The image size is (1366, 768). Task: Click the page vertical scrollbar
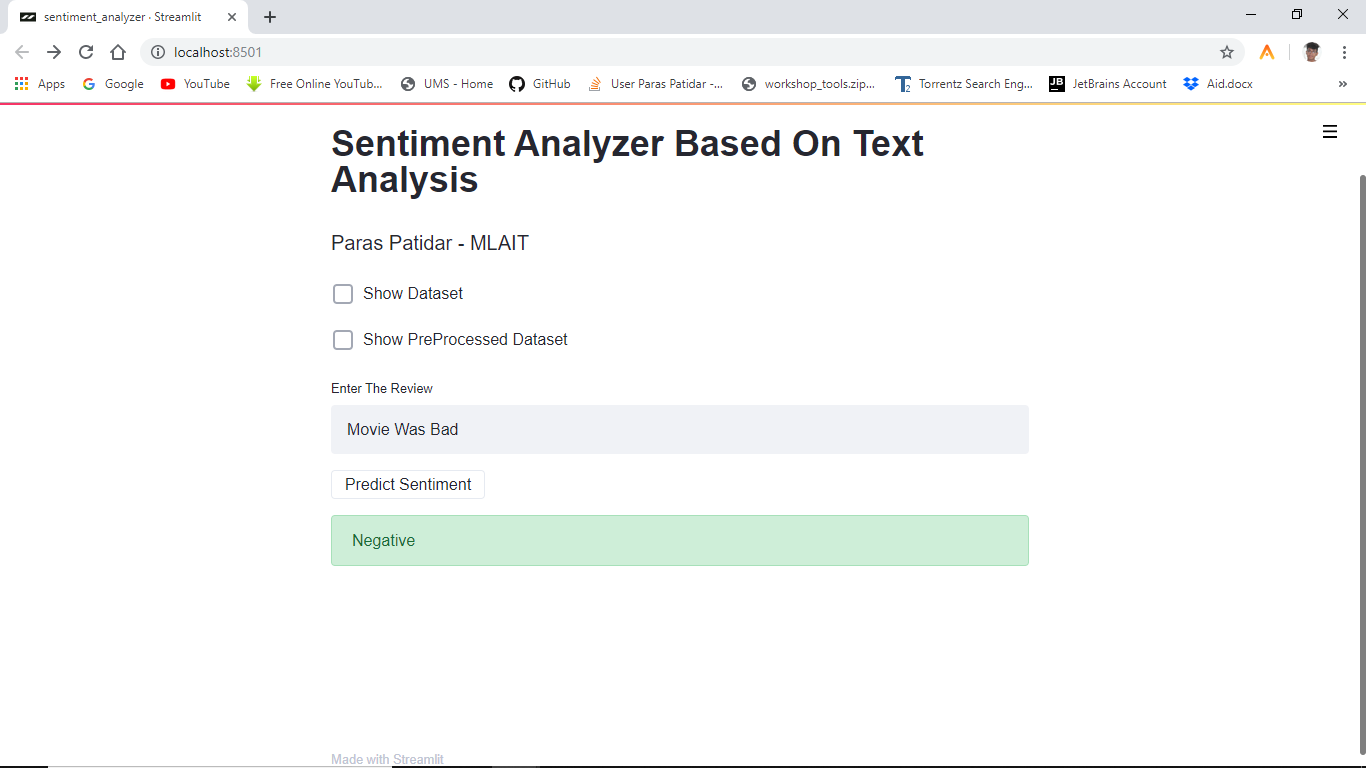pyautogui.click(x=1360, y=460)
